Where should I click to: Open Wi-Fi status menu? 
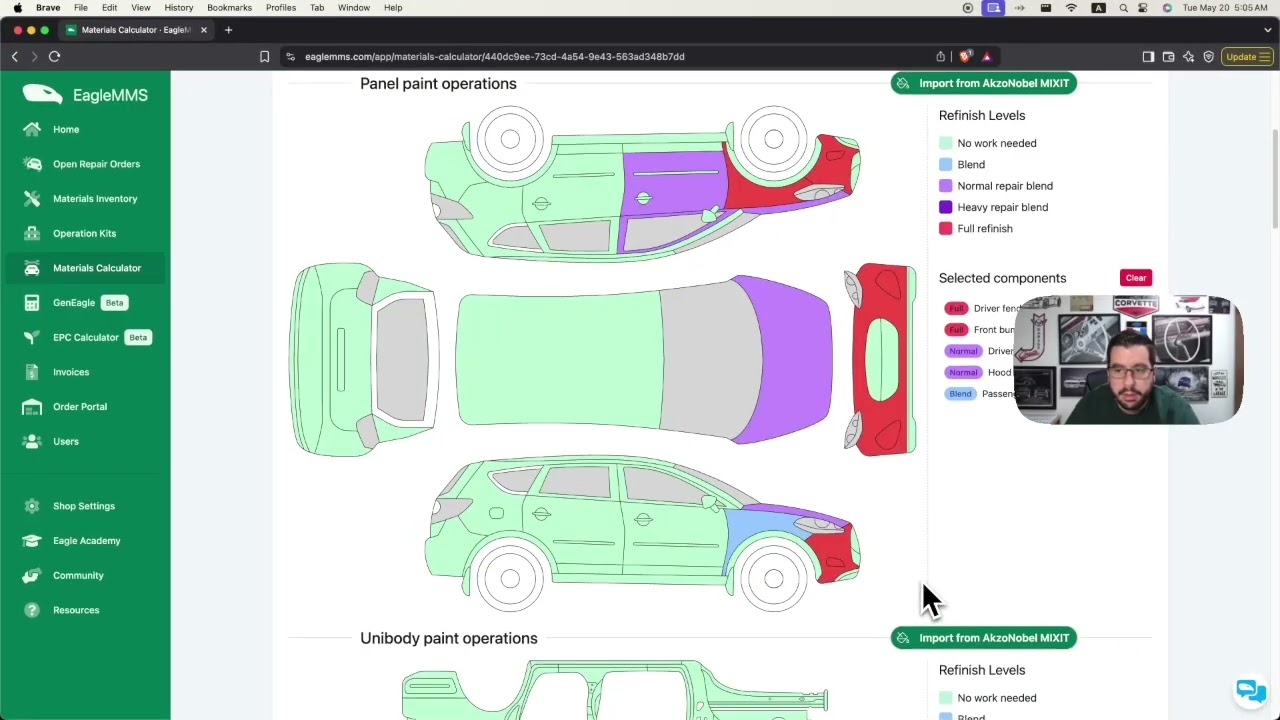coord(1071,8)
